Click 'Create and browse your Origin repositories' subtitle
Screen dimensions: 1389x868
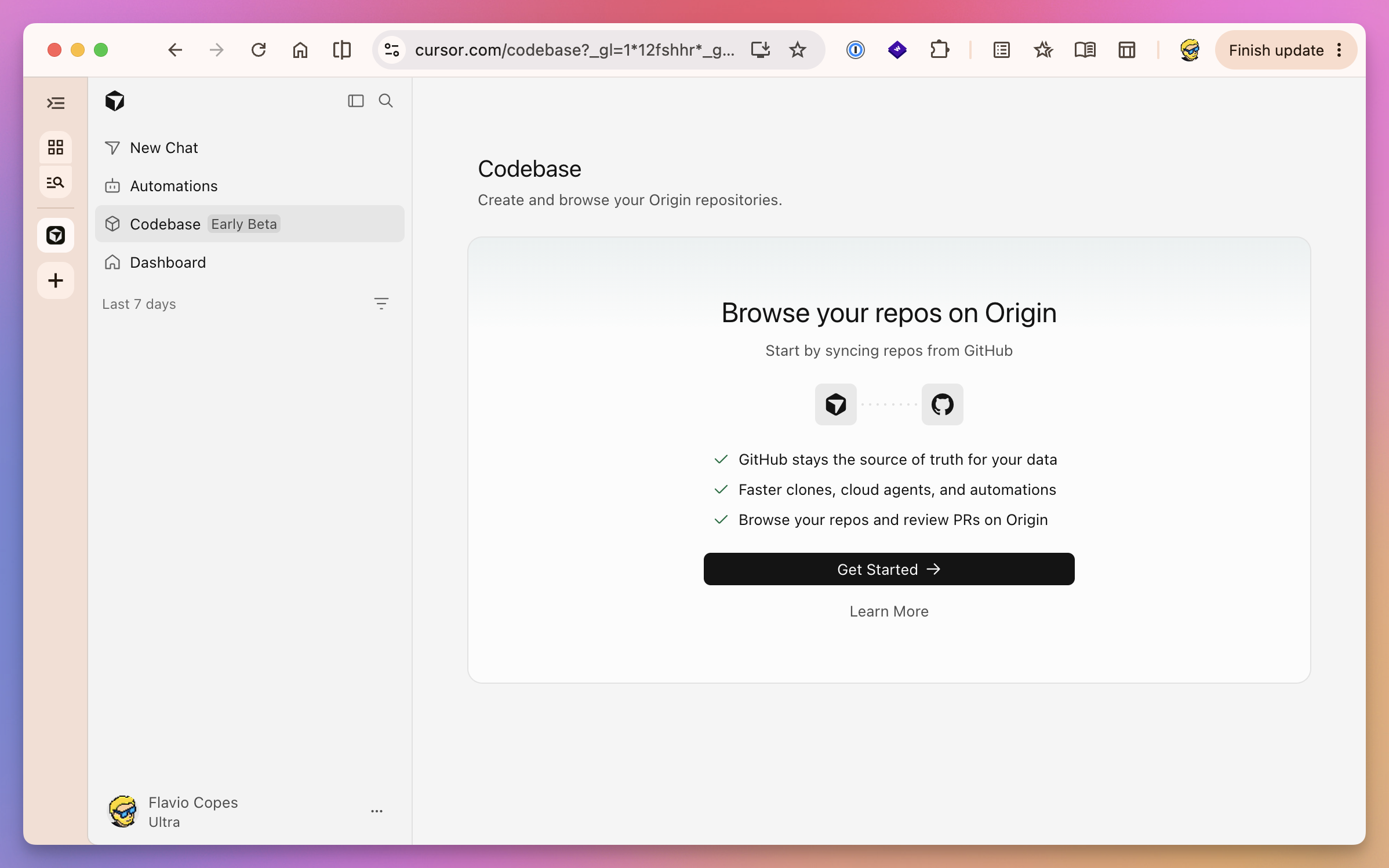630,200
